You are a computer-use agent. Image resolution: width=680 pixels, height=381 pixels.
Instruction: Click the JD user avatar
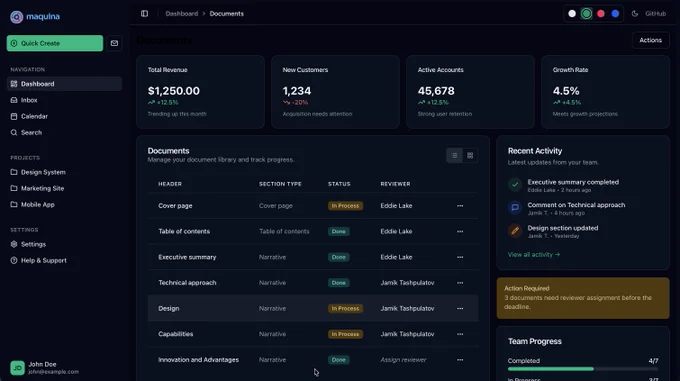17,368
